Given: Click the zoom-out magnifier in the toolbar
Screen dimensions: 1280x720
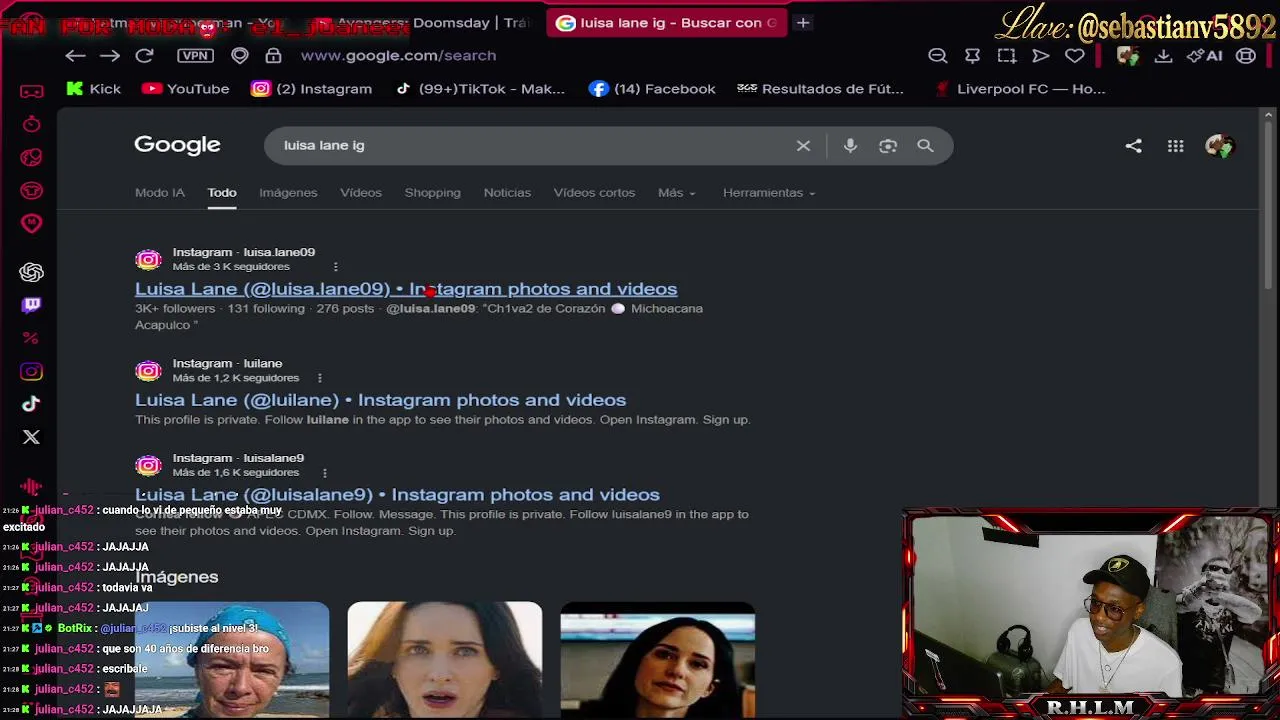Looking at the screenshot, I should click(x=938, y=56).
